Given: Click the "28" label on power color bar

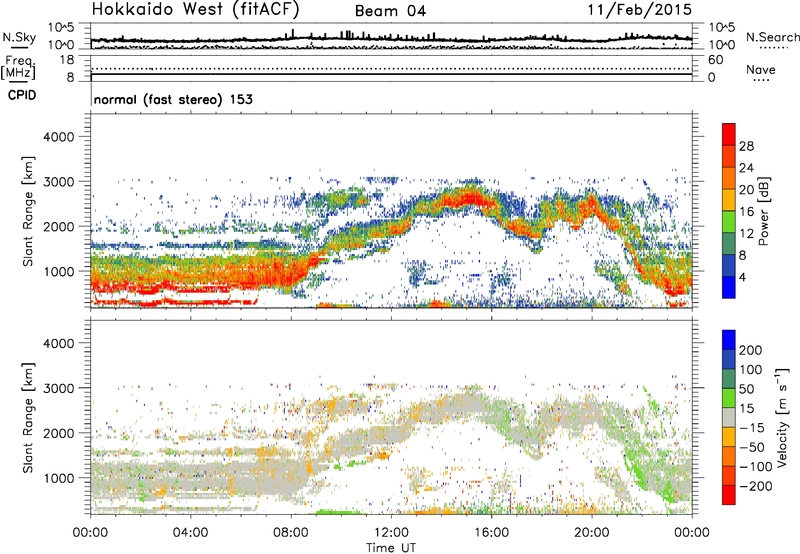Looking at the screenshot, I should click(x=746, y=146).
